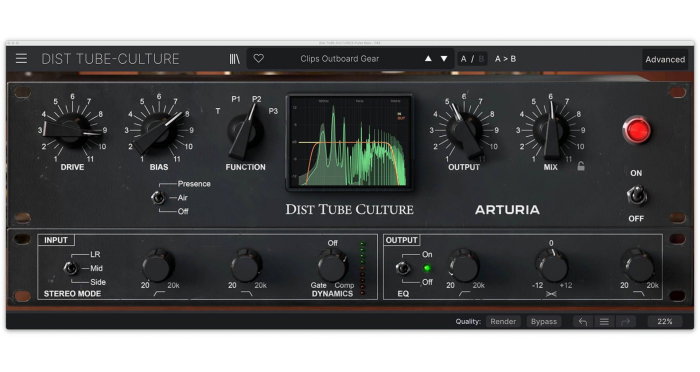Open preset name Clips Outboard Gear
The height and width of the screenshot is (372, 700).
tap(339, 59)
